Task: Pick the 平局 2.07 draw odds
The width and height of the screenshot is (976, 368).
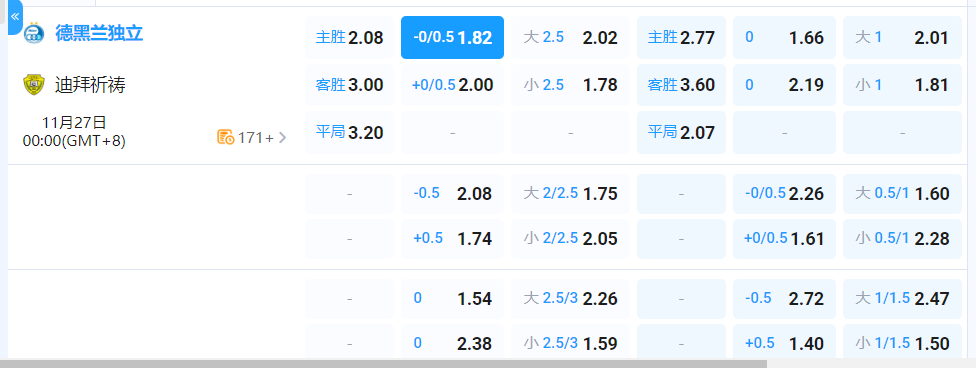Action: 681,133
